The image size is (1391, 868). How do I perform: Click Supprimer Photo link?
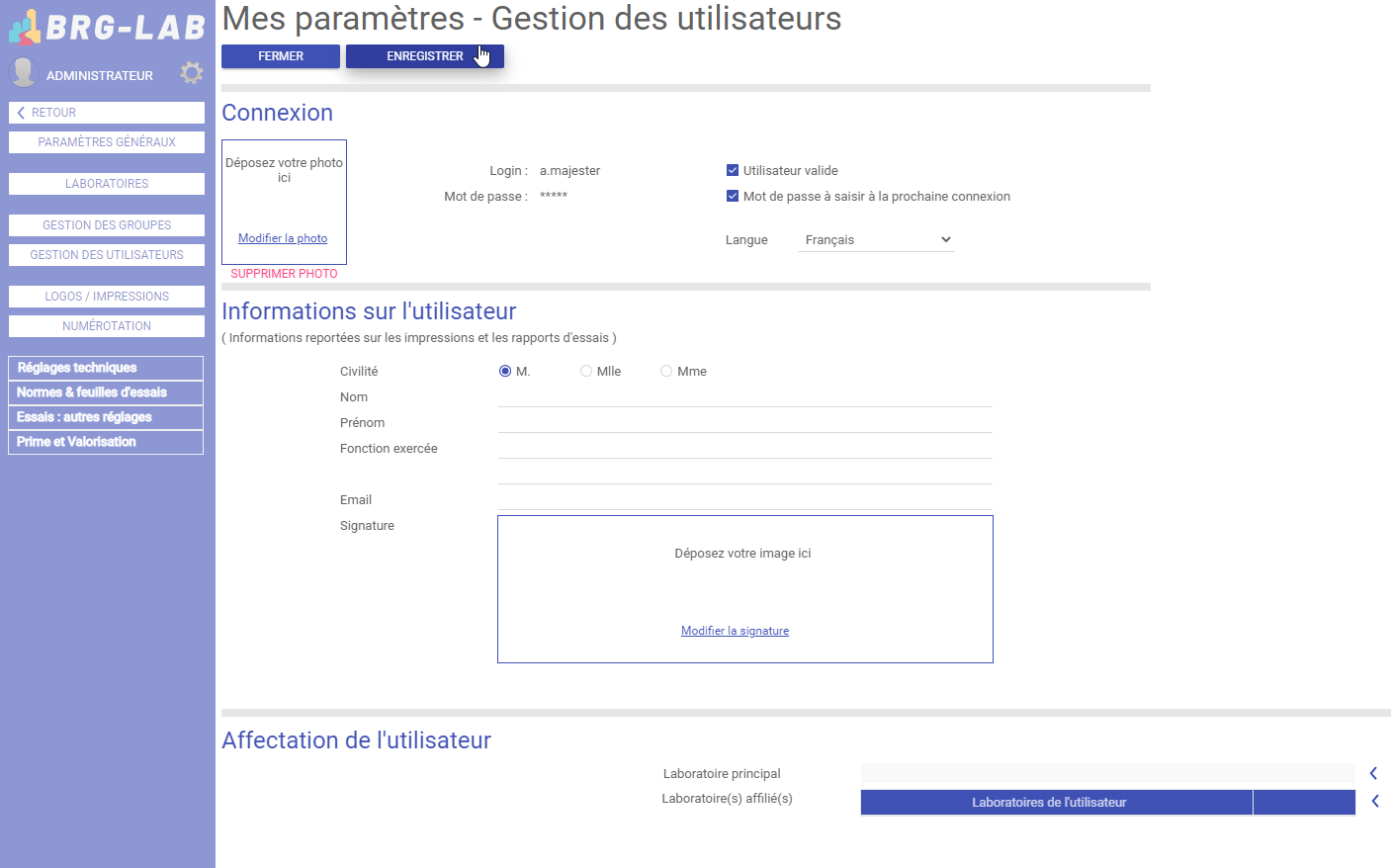[284, 274]
